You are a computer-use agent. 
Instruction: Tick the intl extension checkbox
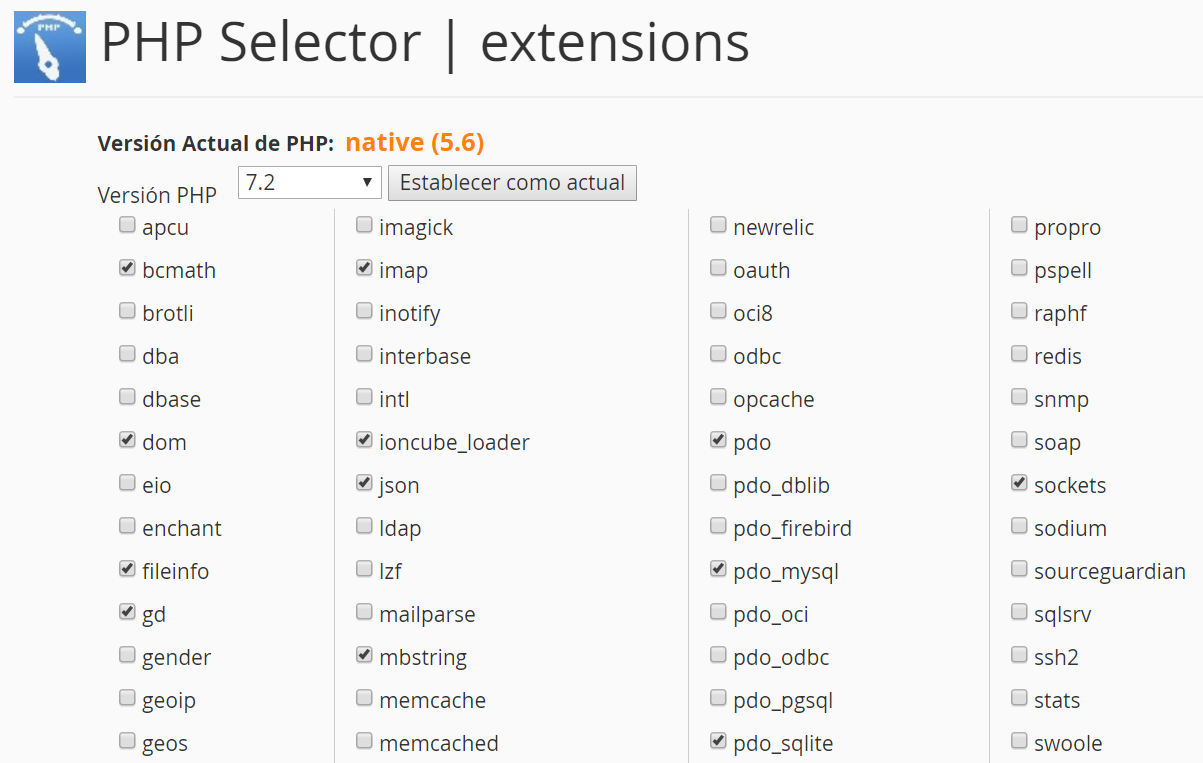coord(364,397)
